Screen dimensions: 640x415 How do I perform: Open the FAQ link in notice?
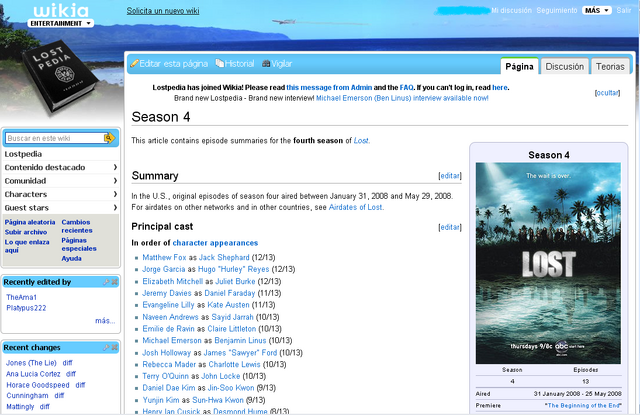tap(406, 87)
